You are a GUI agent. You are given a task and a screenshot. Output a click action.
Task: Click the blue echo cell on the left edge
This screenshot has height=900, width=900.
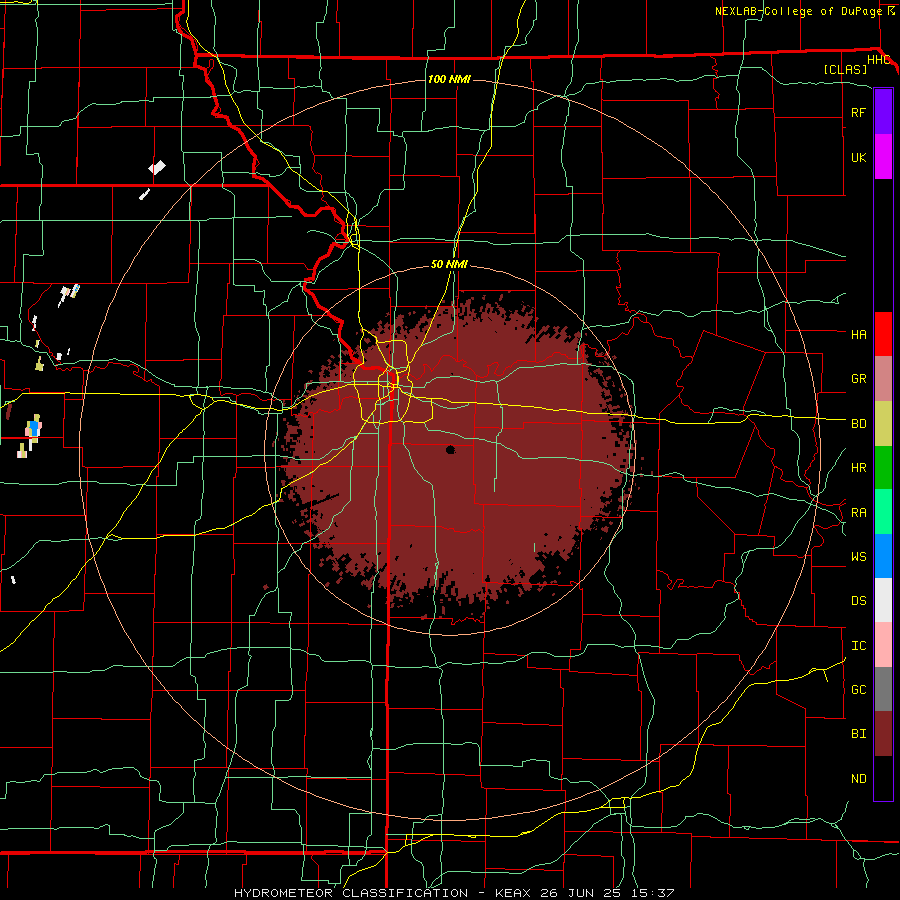click(34, 428)
